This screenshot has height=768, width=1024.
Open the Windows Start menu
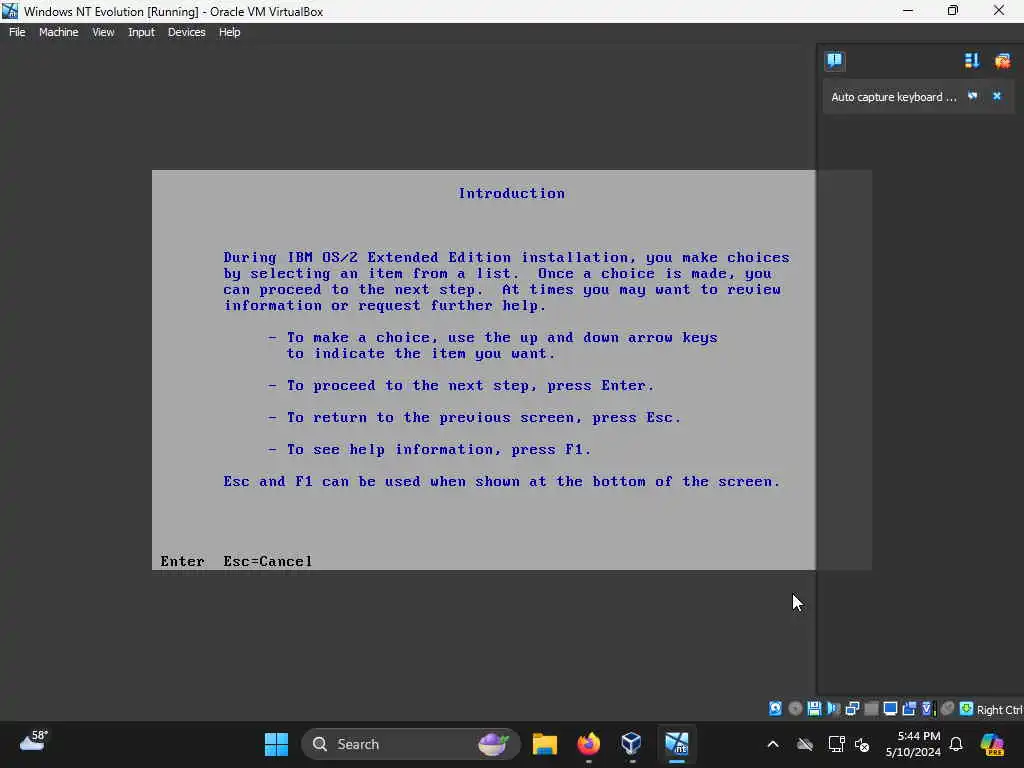(x=276, y=744)
